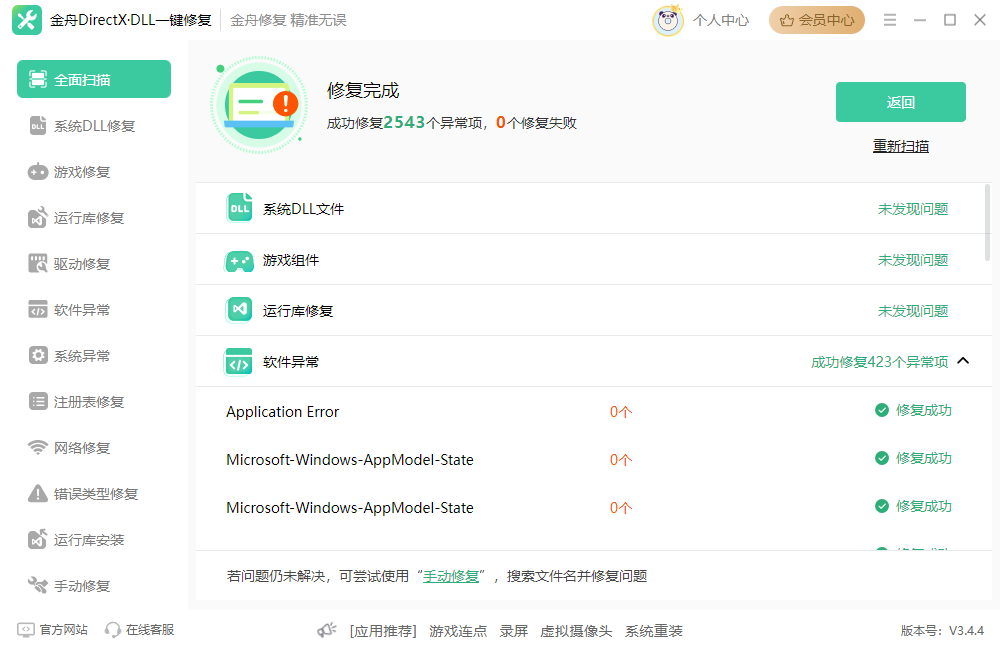Image resolution: width=1000 pixels, height=650 pixels.
Task: Open 系统重装 from the bottom bar
Action: point(652,631)
